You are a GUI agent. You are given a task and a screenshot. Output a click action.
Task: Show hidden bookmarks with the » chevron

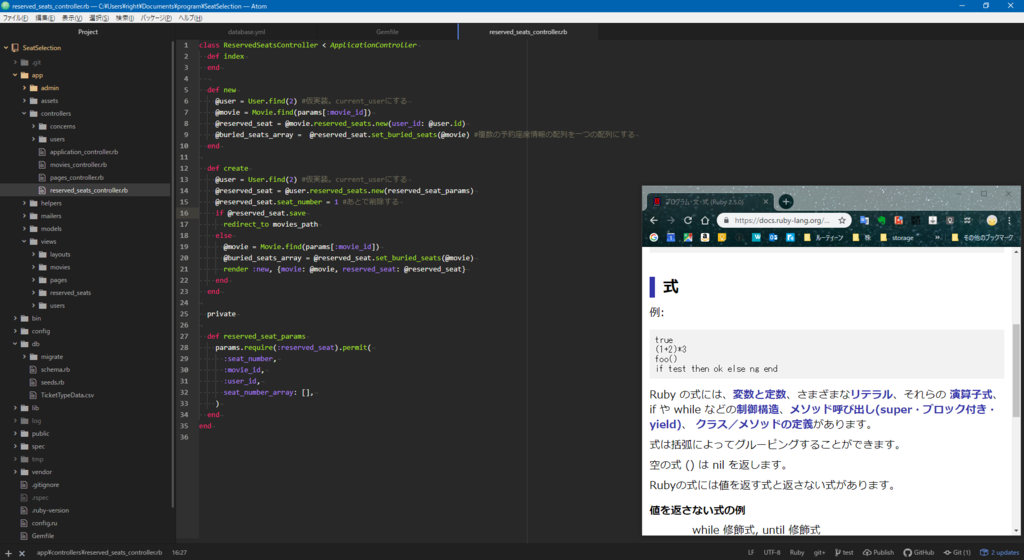(x=938, y=238)
